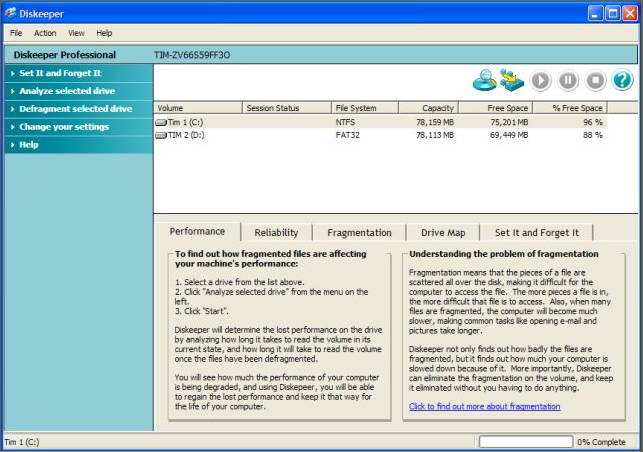Click Tim 1 (C:) in the status bar
Screen dimensions: 643x452
pos(22,442)
